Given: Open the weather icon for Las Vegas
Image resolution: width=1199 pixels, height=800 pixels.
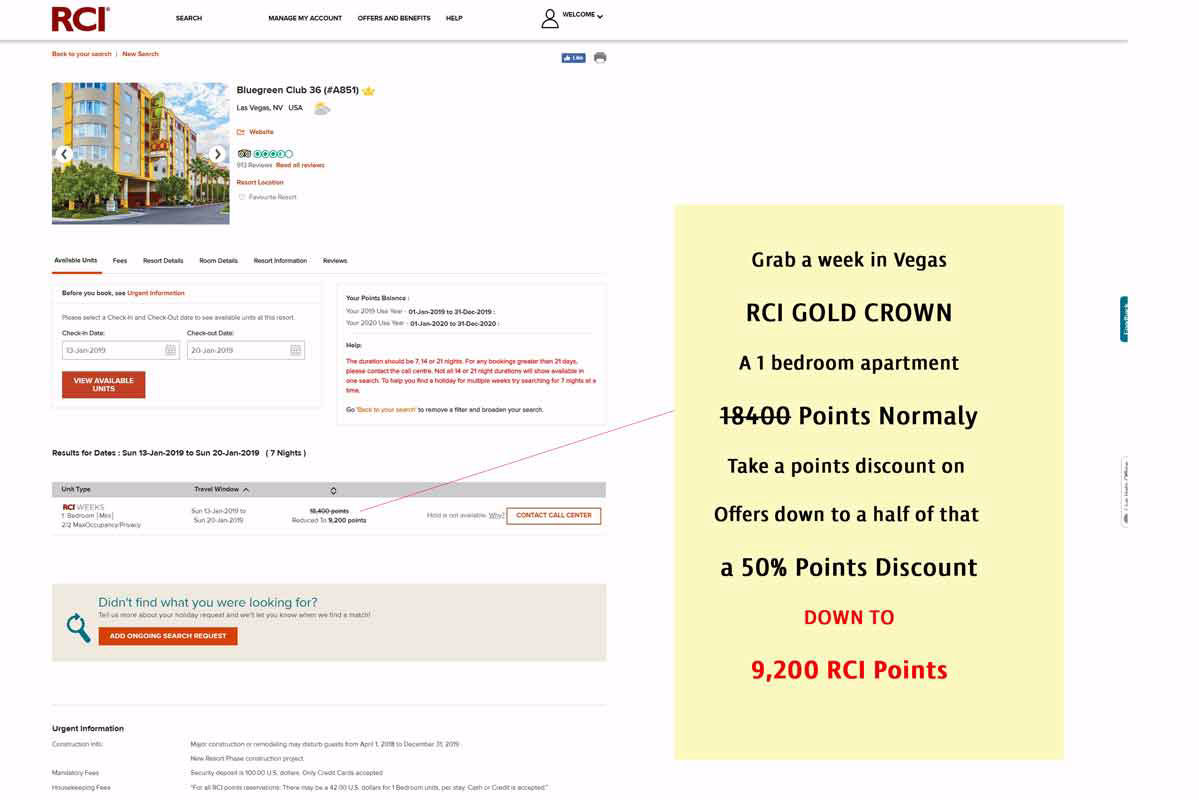Looking at the screenshot, I should [x=322, y=109].
